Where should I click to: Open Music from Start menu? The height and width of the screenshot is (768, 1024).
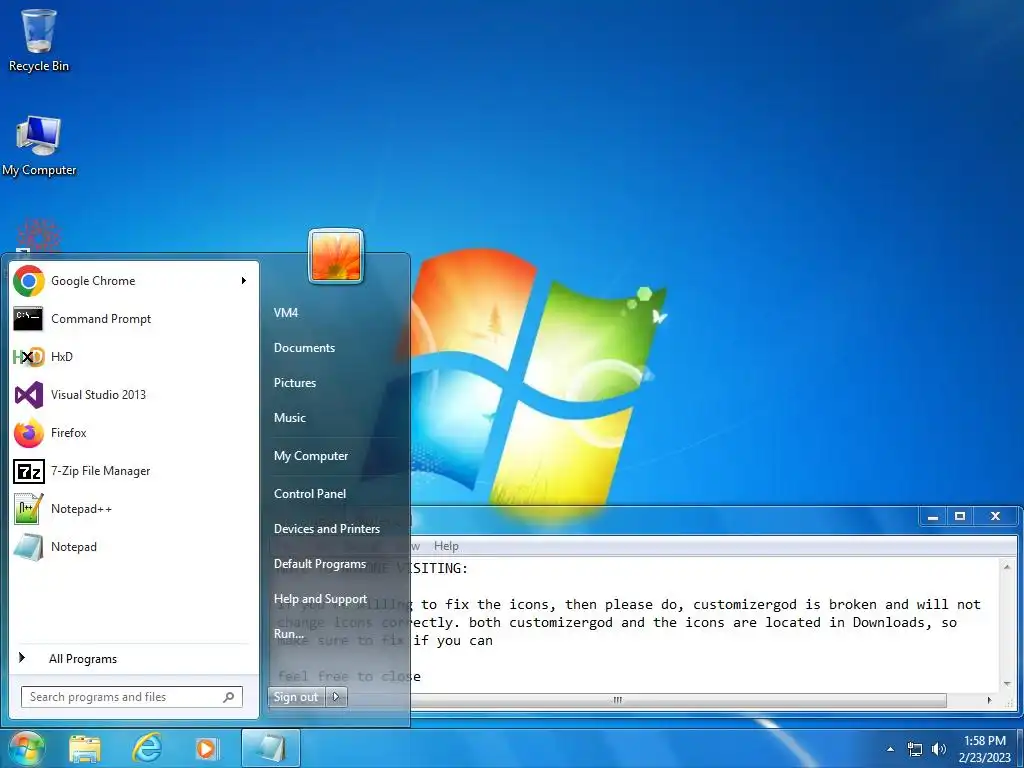point(289,418)
